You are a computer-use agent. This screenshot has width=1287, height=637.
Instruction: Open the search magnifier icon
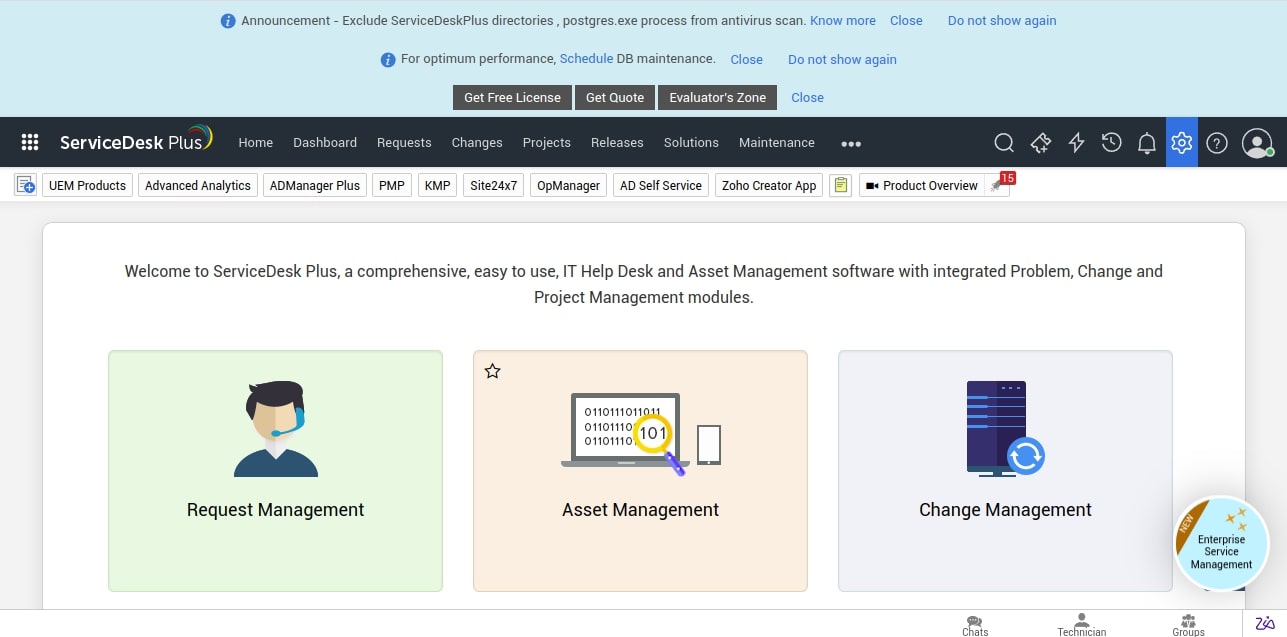coord(1004,143)
